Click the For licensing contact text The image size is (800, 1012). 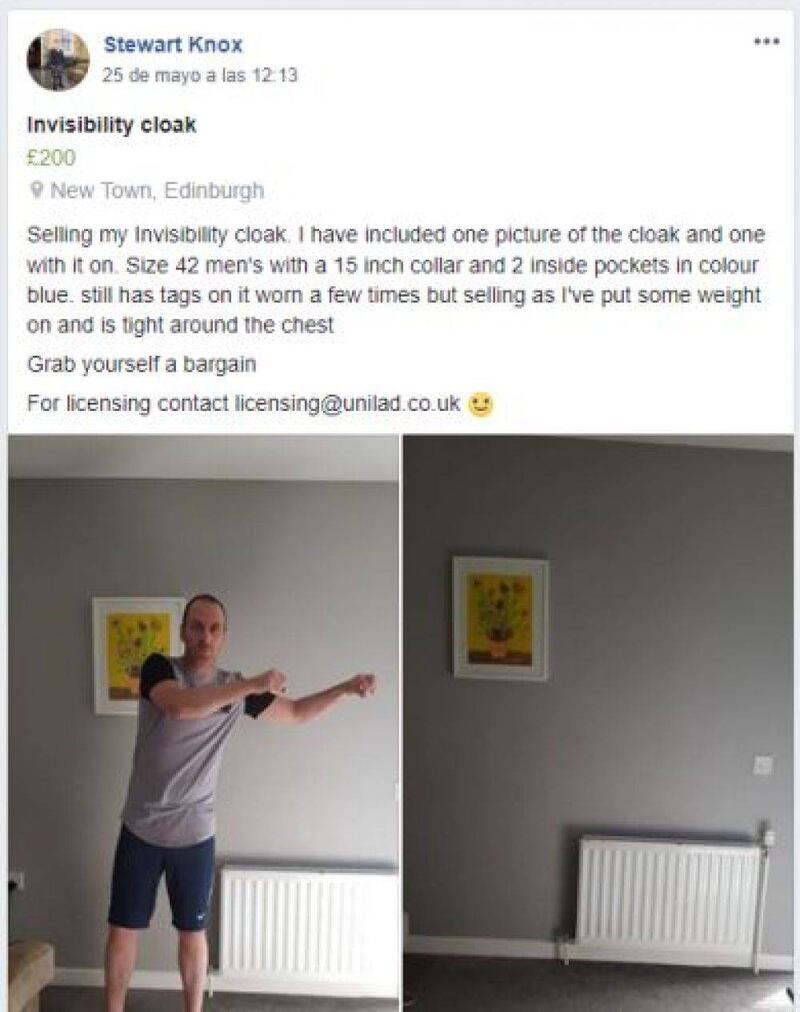click(128, 403)
